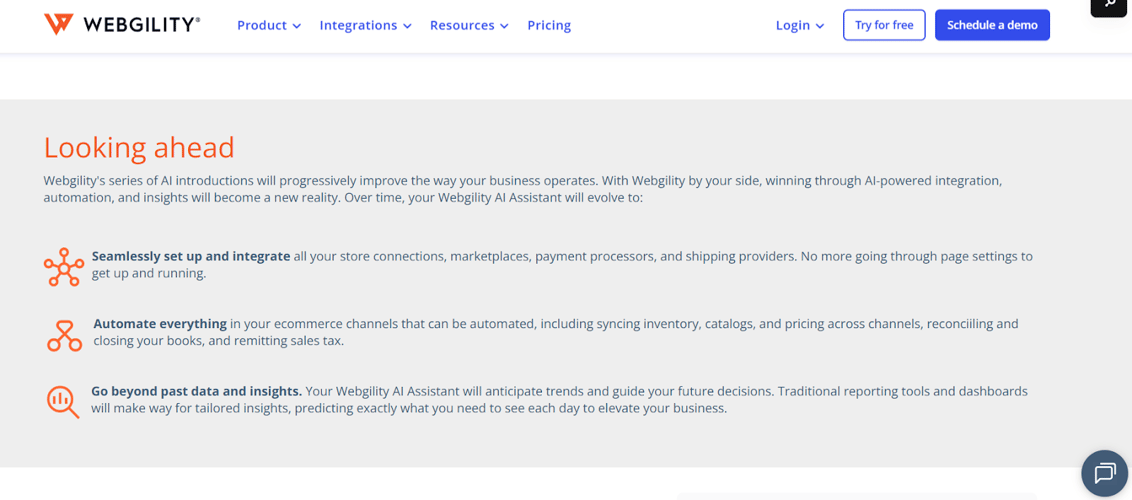Click the Try for free button
The width and height of the screenshot is (1132, 500).
(x=884, y=25)
